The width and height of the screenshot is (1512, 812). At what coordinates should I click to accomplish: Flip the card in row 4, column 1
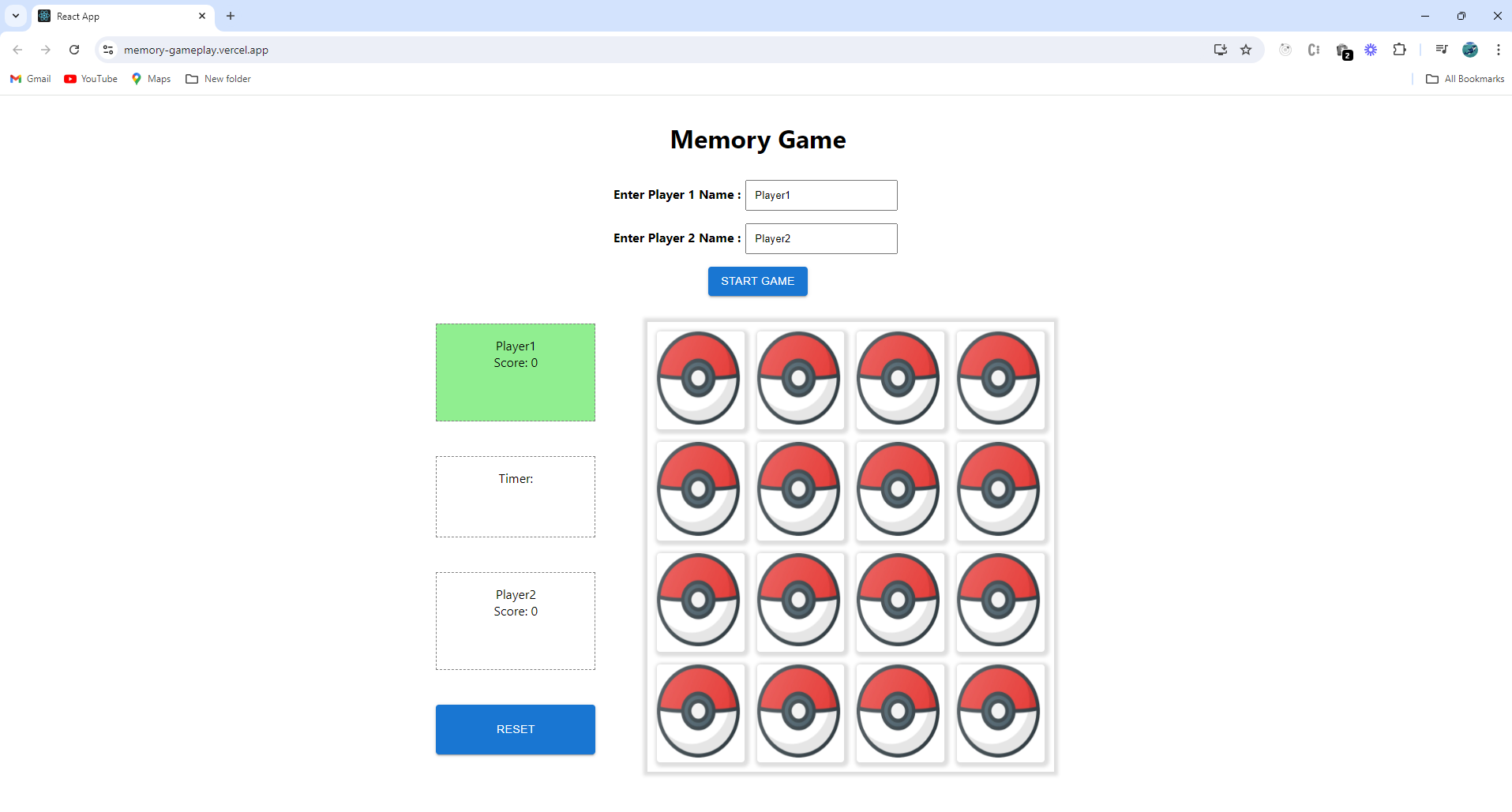(x=700, y=713)
